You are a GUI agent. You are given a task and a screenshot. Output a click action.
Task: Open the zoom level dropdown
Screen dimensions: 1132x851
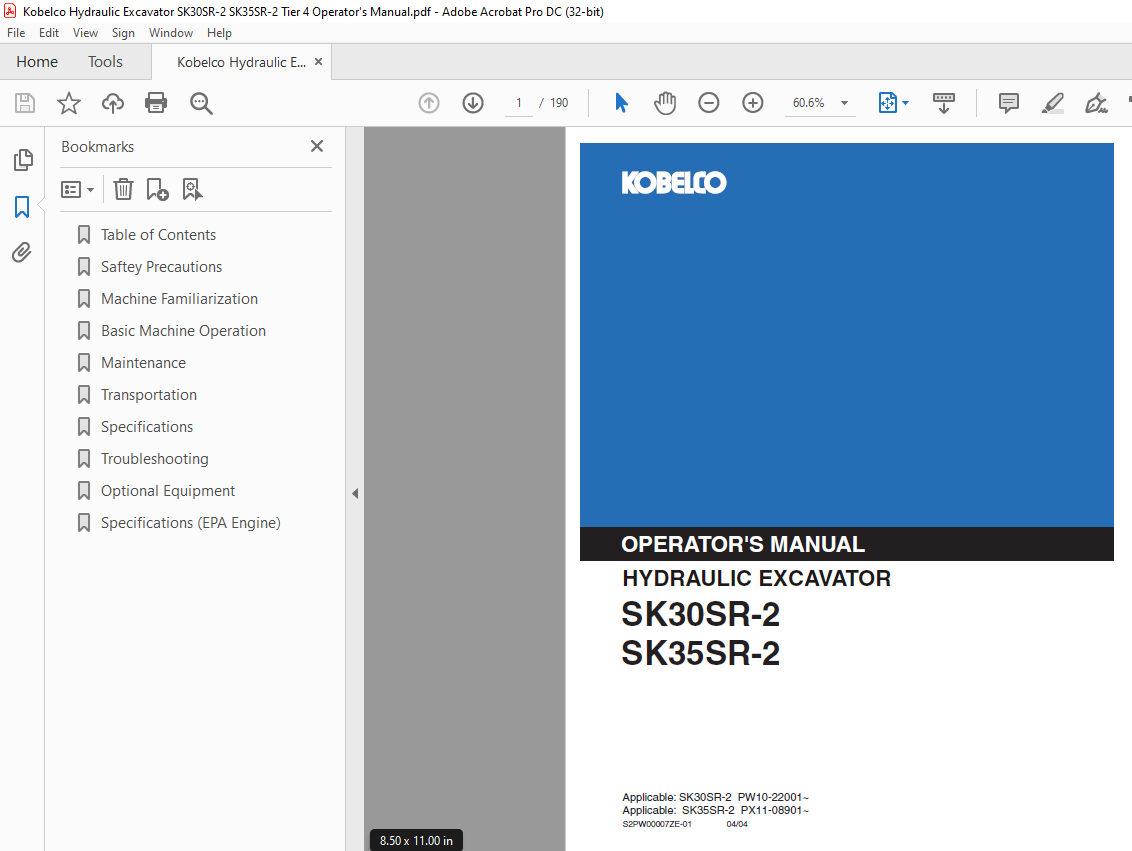tap(844, 103)
